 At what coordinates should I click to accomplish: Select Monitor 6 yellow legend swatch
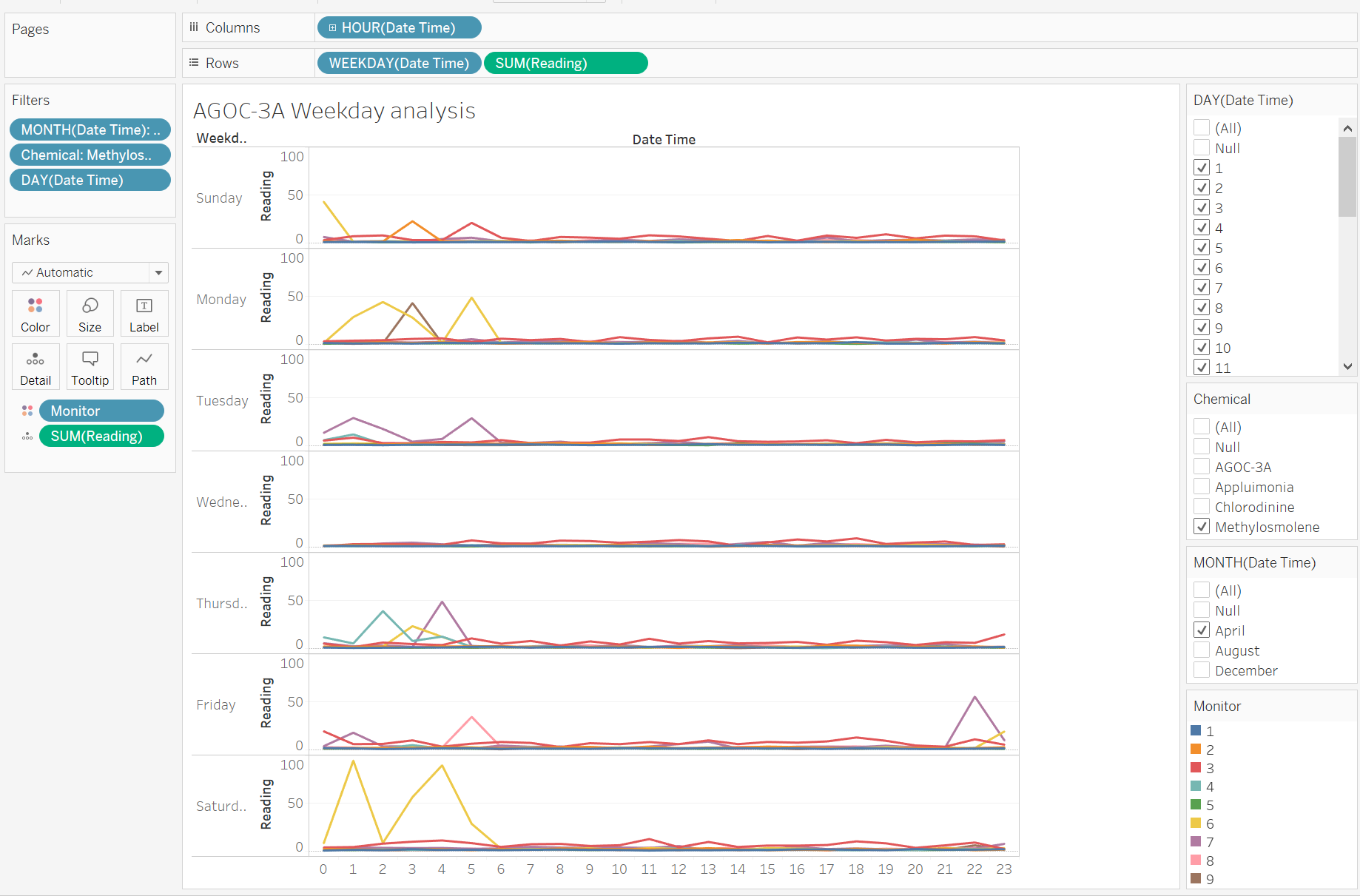(x=1196, y=823)
